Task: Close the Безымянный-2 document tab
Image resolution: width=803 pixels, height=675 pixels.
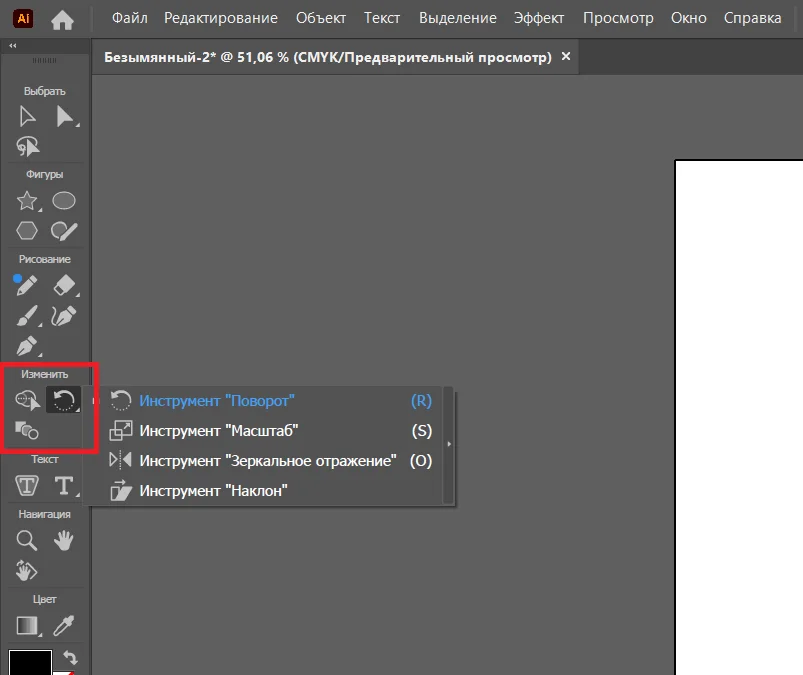Action: tap(565, 56)
